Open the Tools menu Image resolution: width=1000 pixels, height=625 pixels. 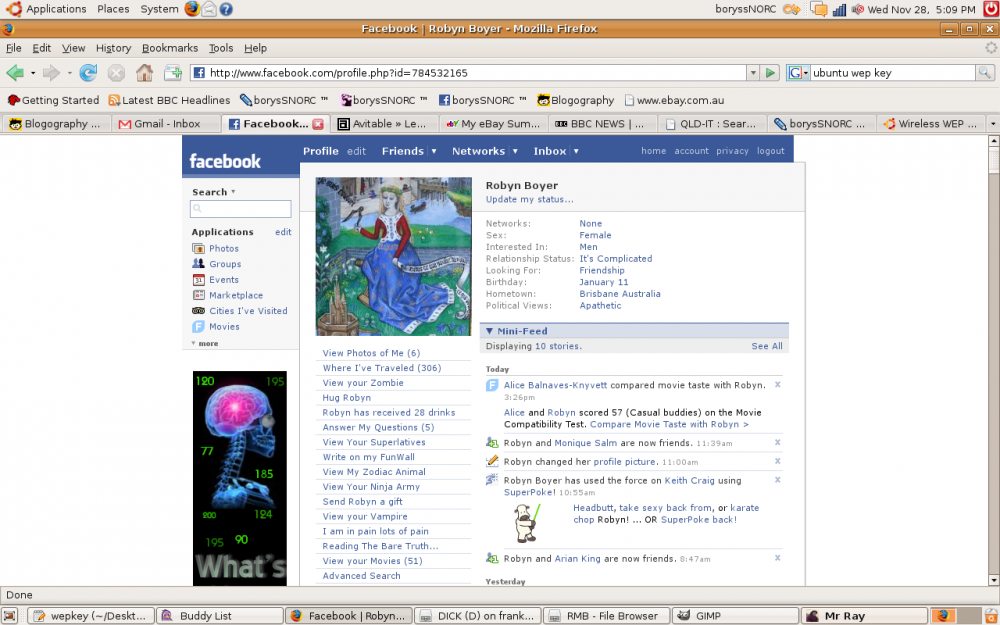click(221, 48)
